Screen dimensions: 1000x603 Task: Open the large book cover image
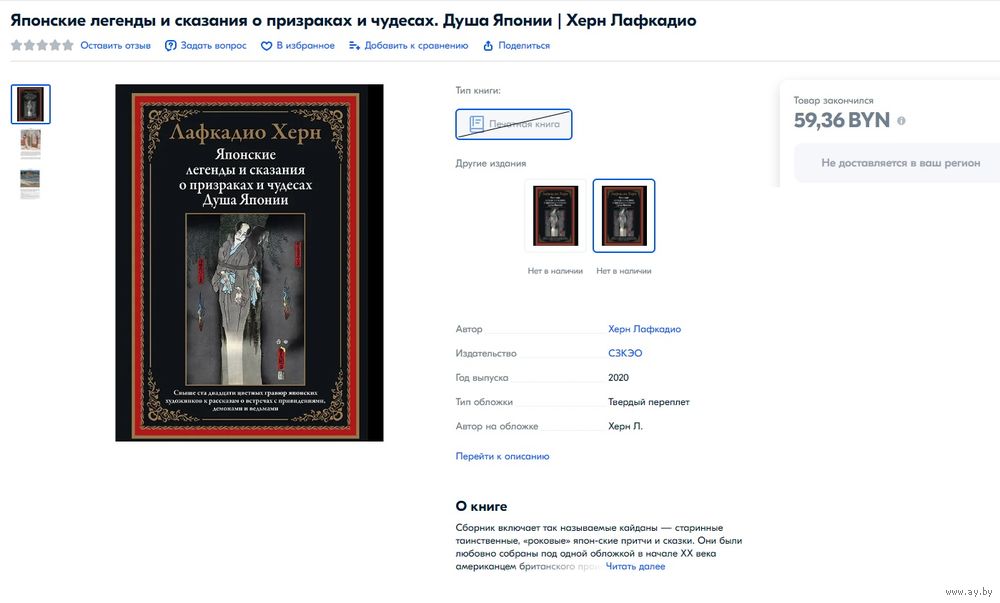(249, 263)
